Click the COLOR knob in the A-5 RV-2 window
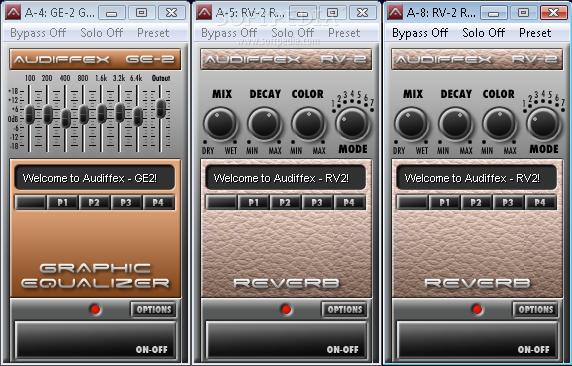Screen dimensions: 572x366 pyautogui.click(x=308, y=124)
